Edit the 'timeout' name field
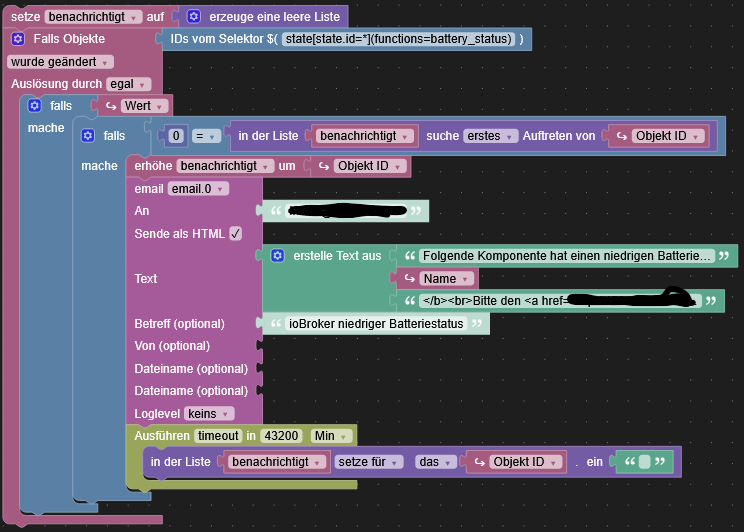The height and width of the screenshot is (532, 744). [x=218, y=436]
